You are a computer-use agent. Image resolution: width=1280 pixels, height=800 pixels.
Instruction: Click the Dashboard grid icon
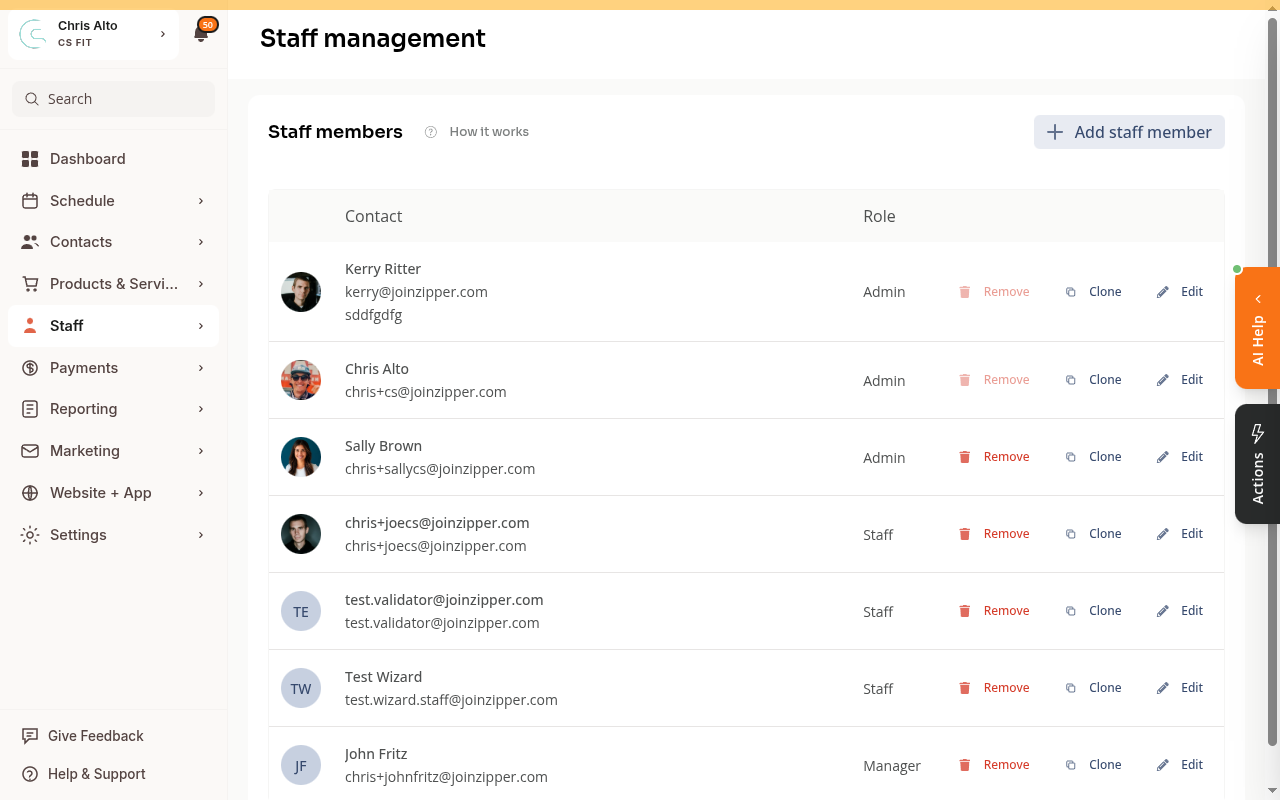pyautogui.click(x=30, y=159)
